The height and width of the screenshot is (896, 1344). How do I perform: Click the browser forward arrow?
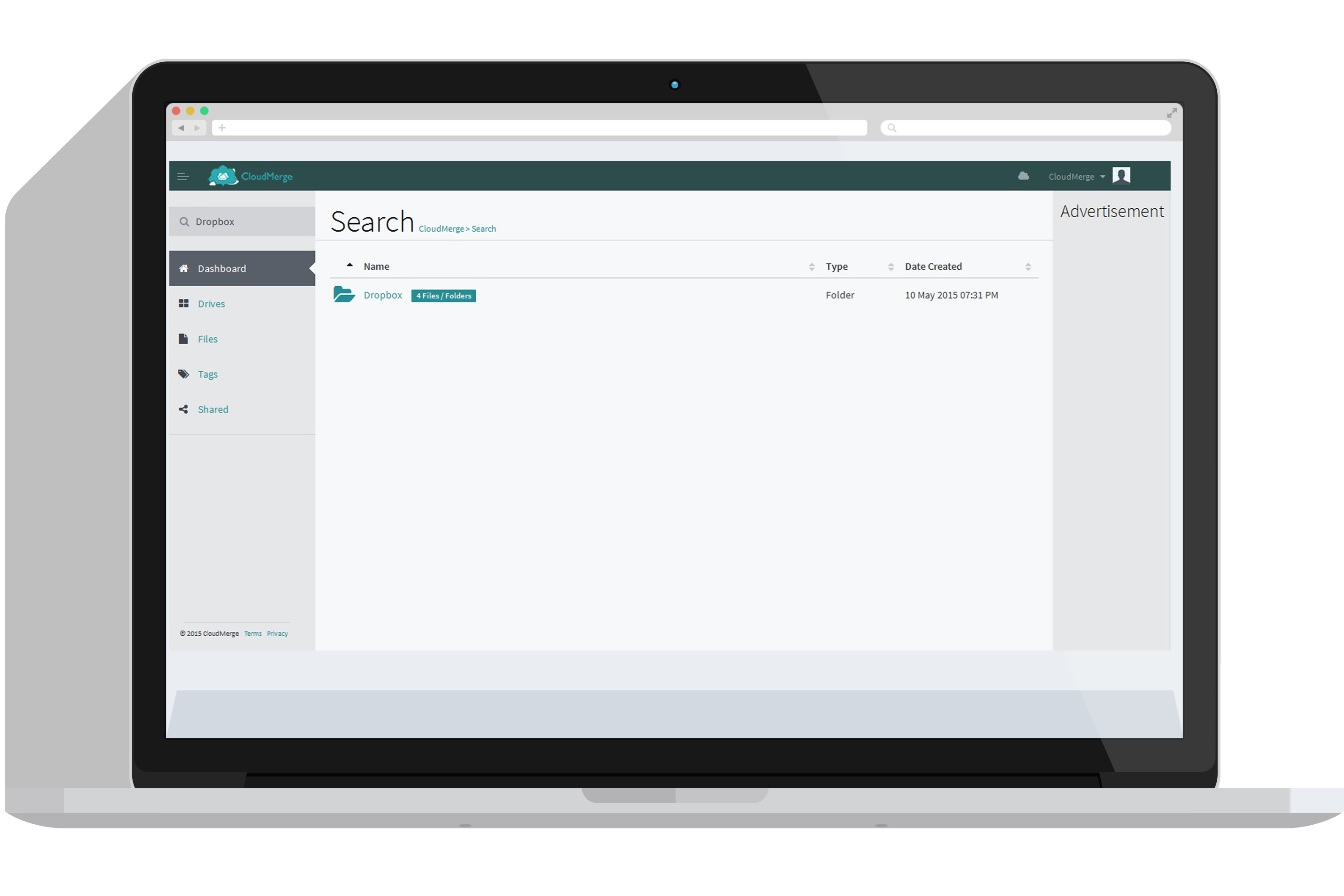point(197,128)
